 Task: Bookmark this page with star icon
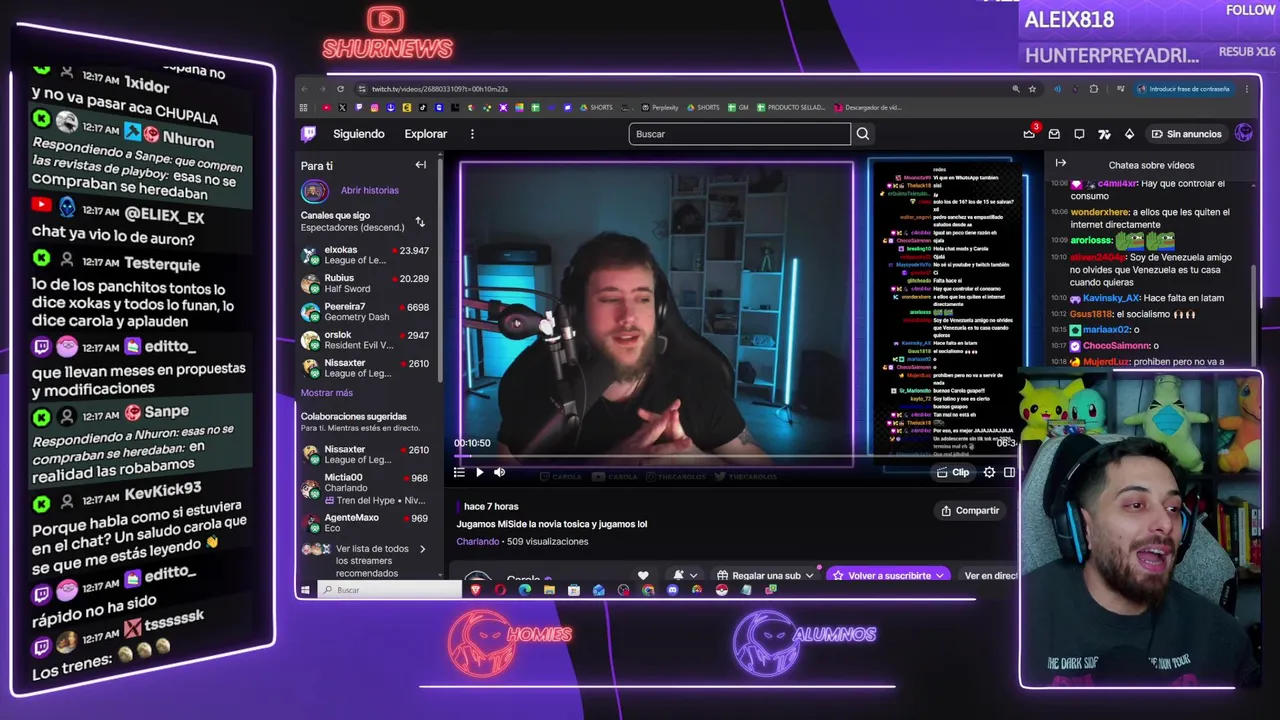pyautogui.click(x=1032, y=89)
